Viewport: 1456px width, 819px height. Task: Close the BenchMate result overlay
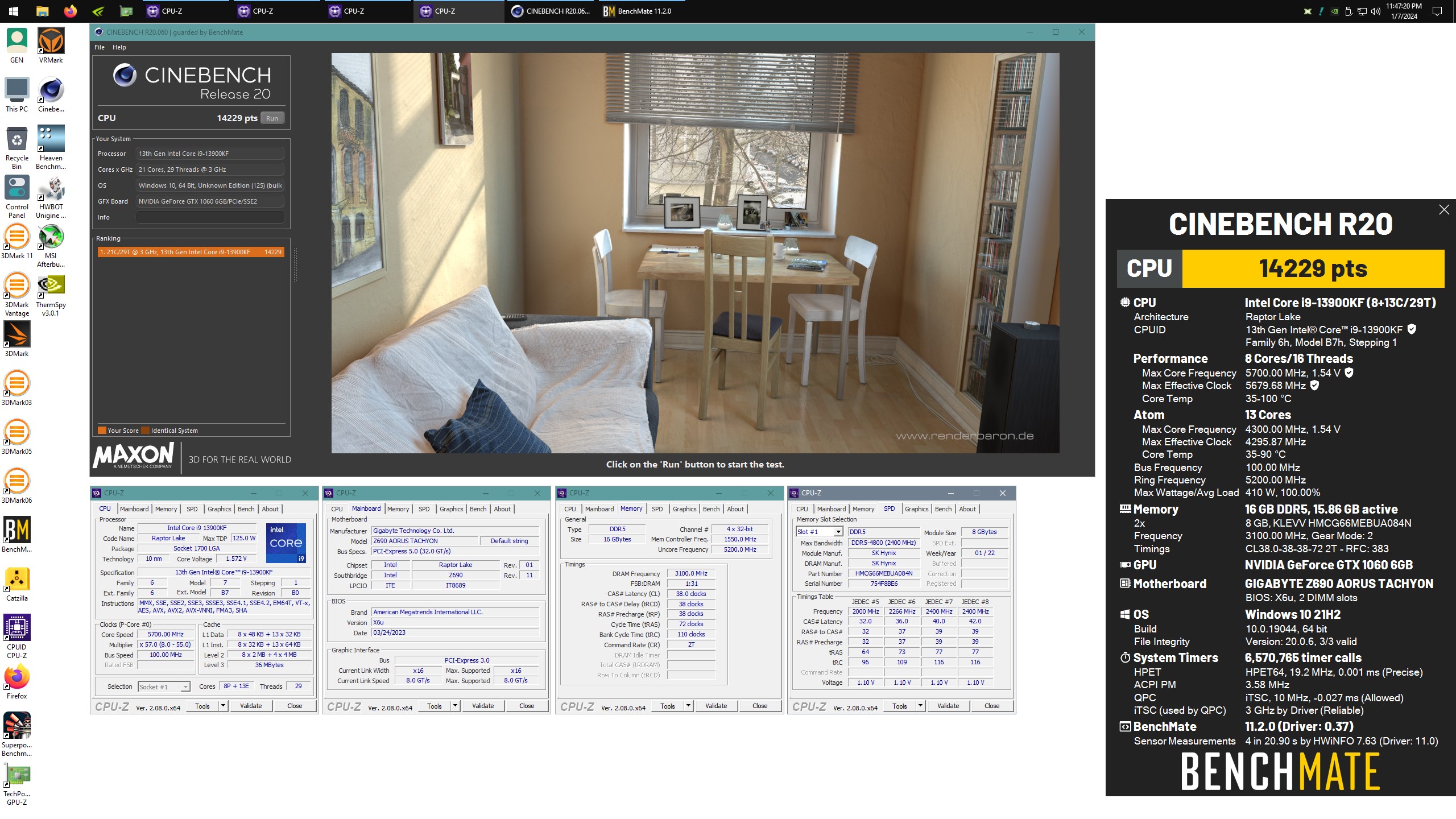(x=1443, y=210)
